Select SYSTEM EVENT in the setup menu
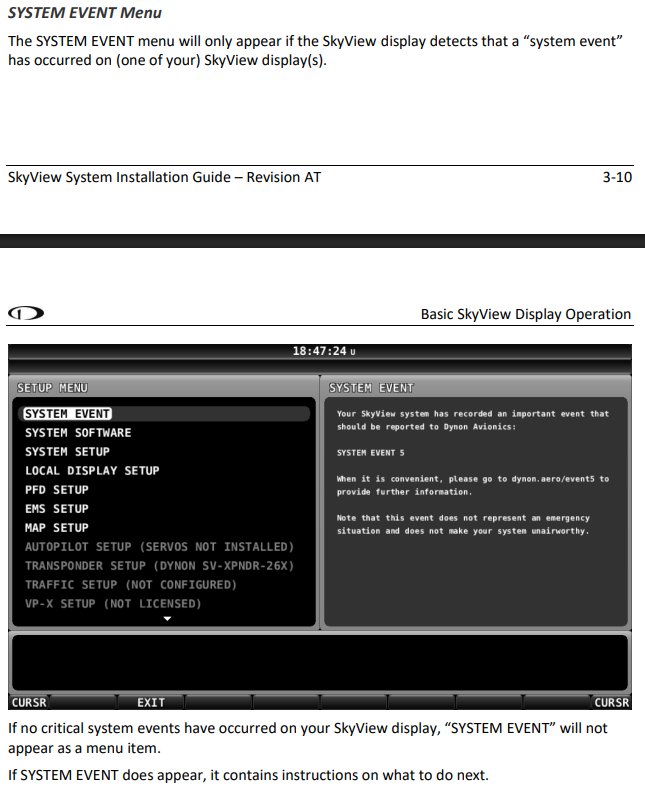645x789 pixels. point(164,414)
